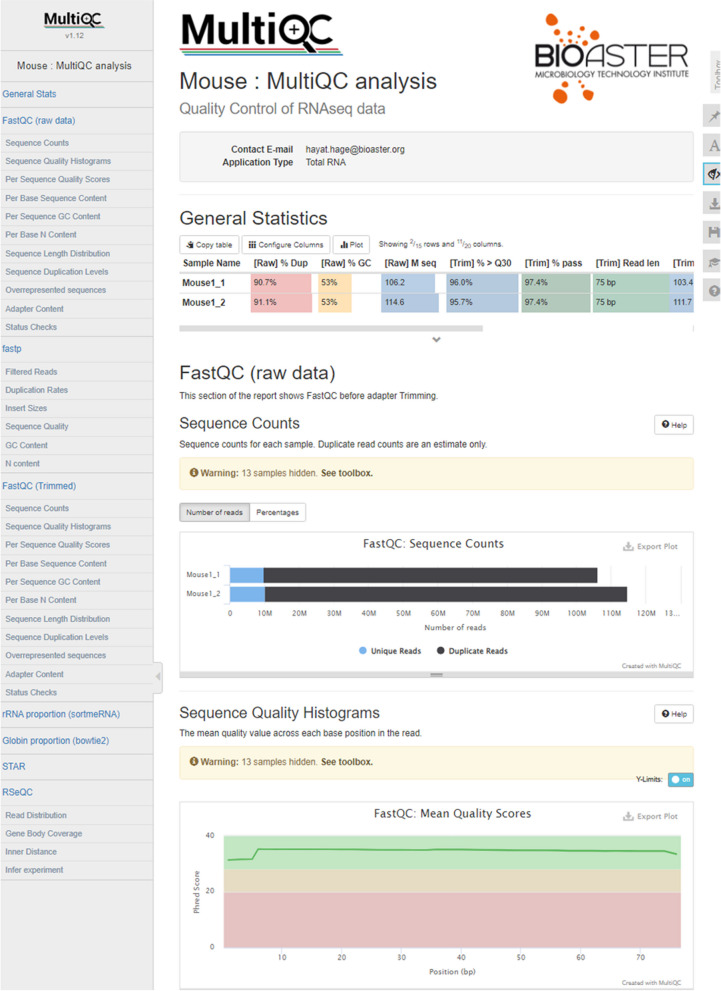Screen dimensions: 721x991
Task: Open the General Statistics Plot button
Action: [x=351, y=245]
